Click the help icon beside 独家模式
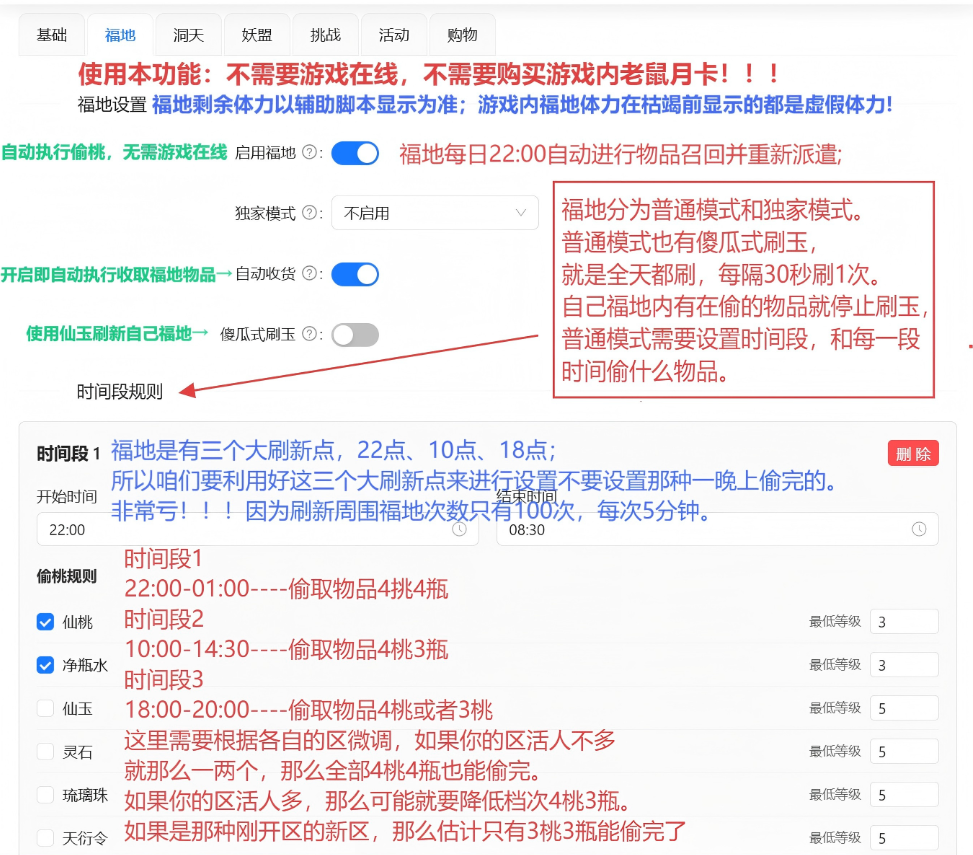 coord(308,213)
